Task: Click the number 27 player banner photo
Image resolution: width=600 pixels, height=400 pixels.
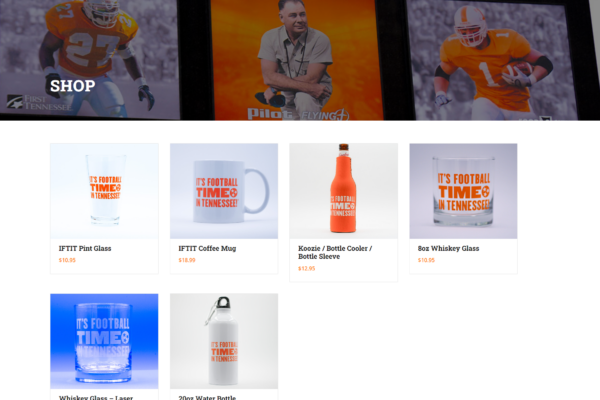Action: click(90, 57)
